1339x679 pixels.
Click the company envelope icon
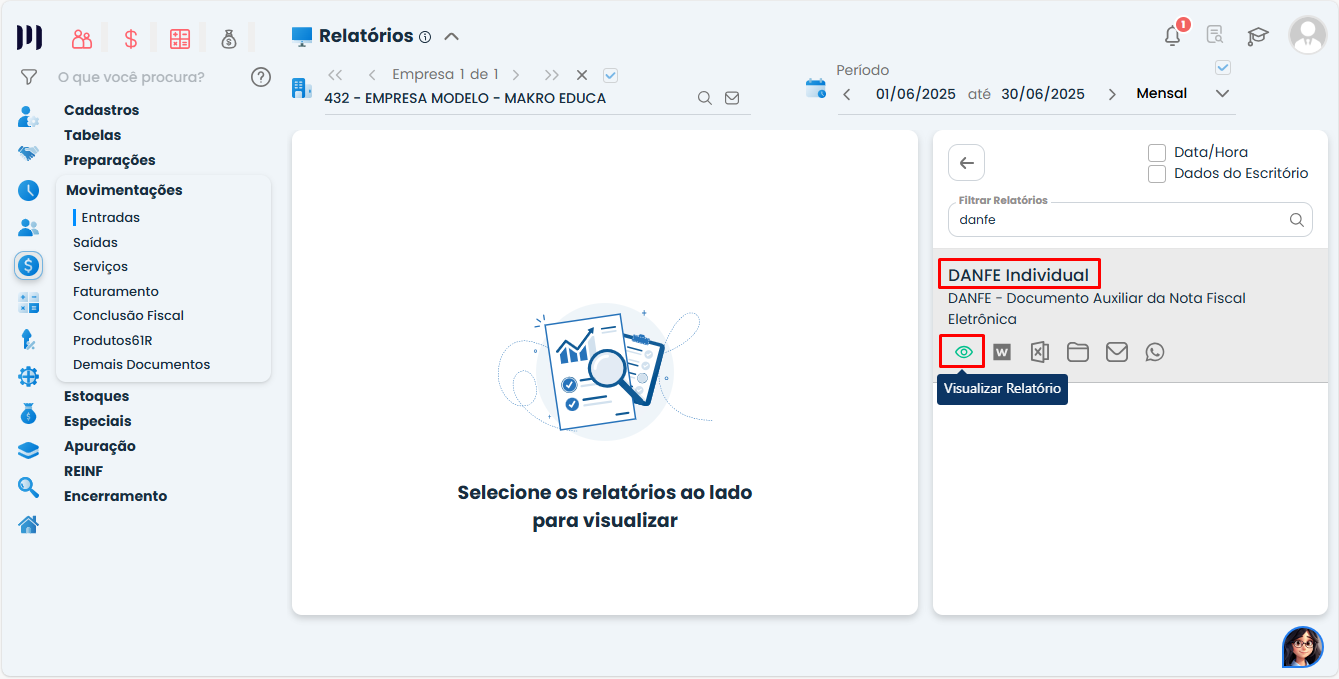click(732, 98)
